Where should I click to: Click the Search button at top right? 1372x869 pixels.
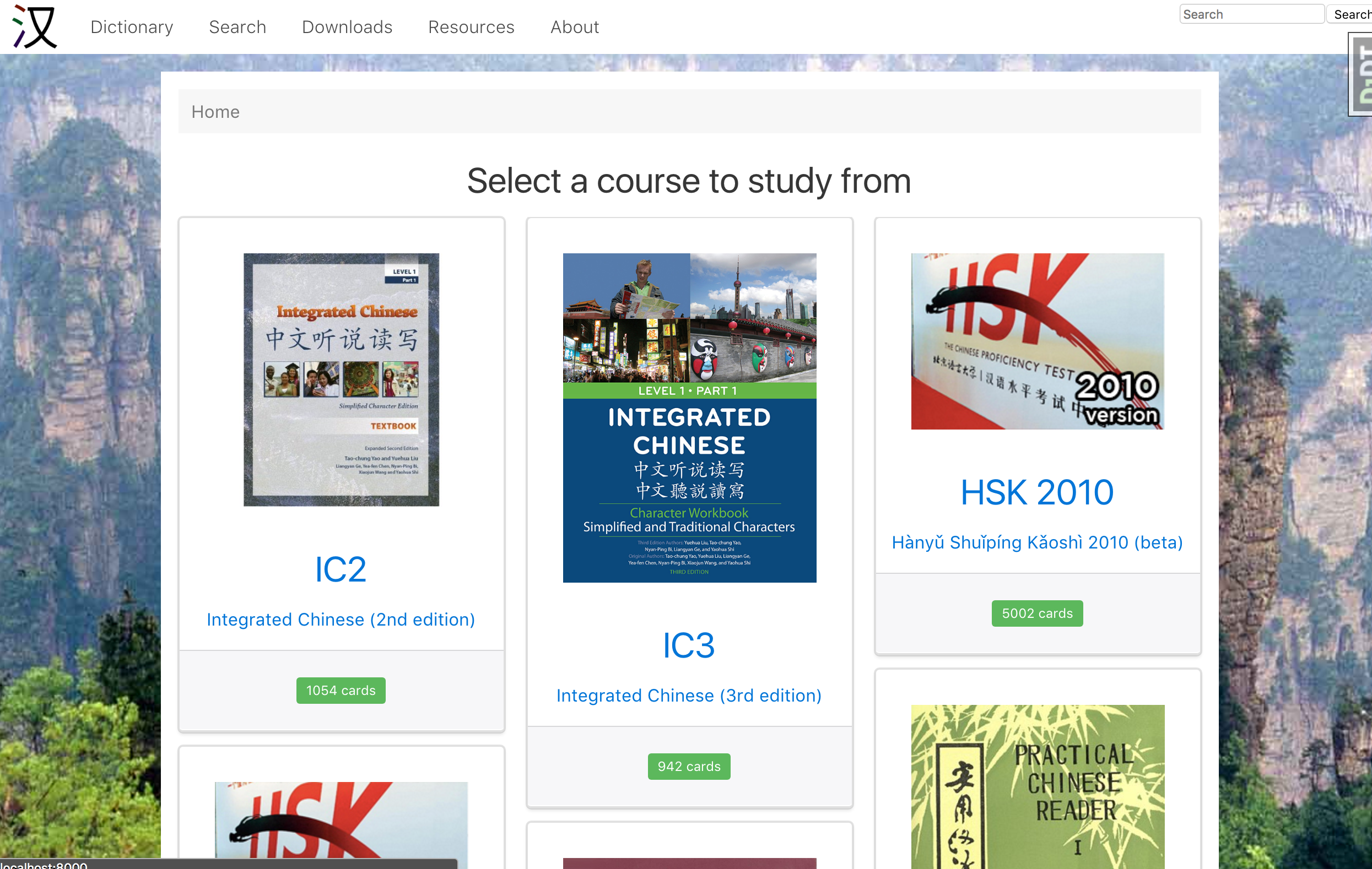1353,14
